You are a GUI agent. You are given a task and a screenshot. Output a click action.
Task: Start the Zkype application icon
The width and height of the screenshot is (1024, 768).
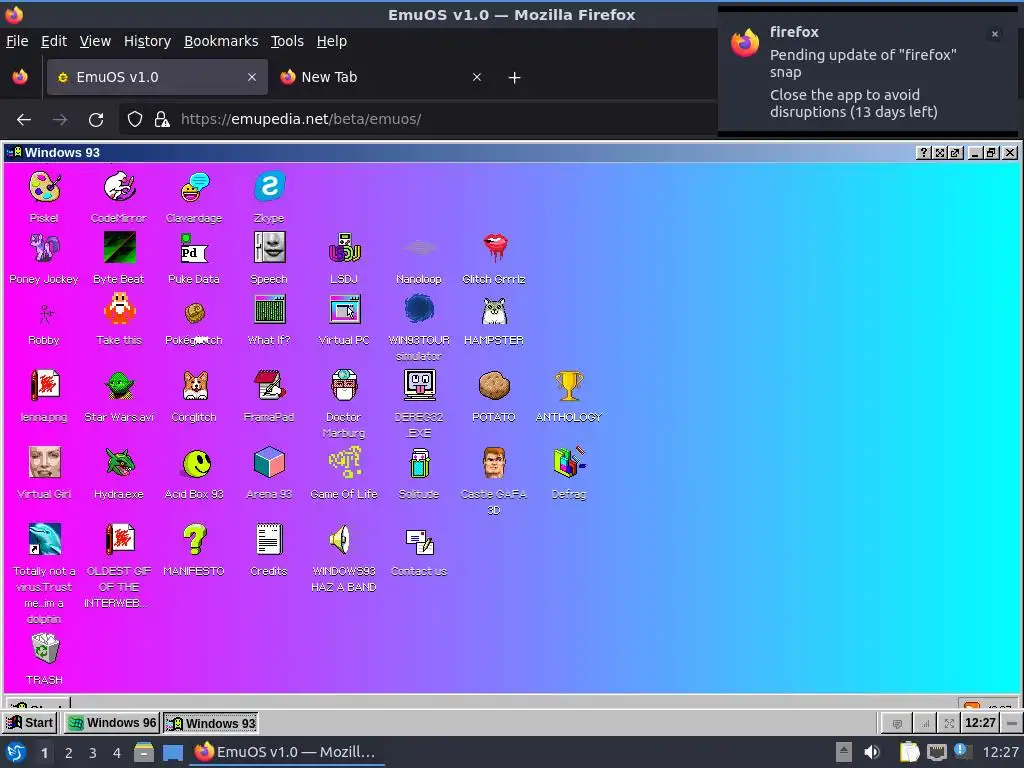pyautogui.click(x=269, y=188)
